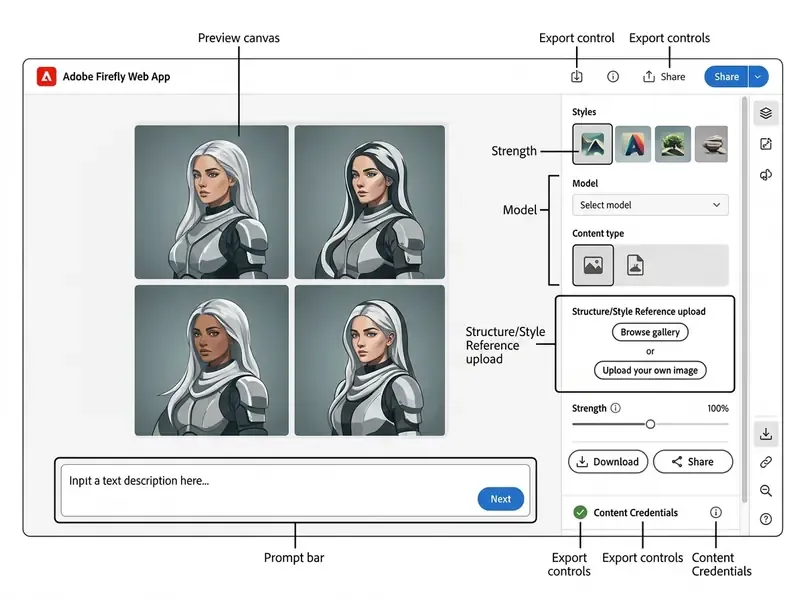Click Share with upload arrow in header
The width and height of the screenshot is (800, 600).
pyautogui.click(x=664, y=77)
